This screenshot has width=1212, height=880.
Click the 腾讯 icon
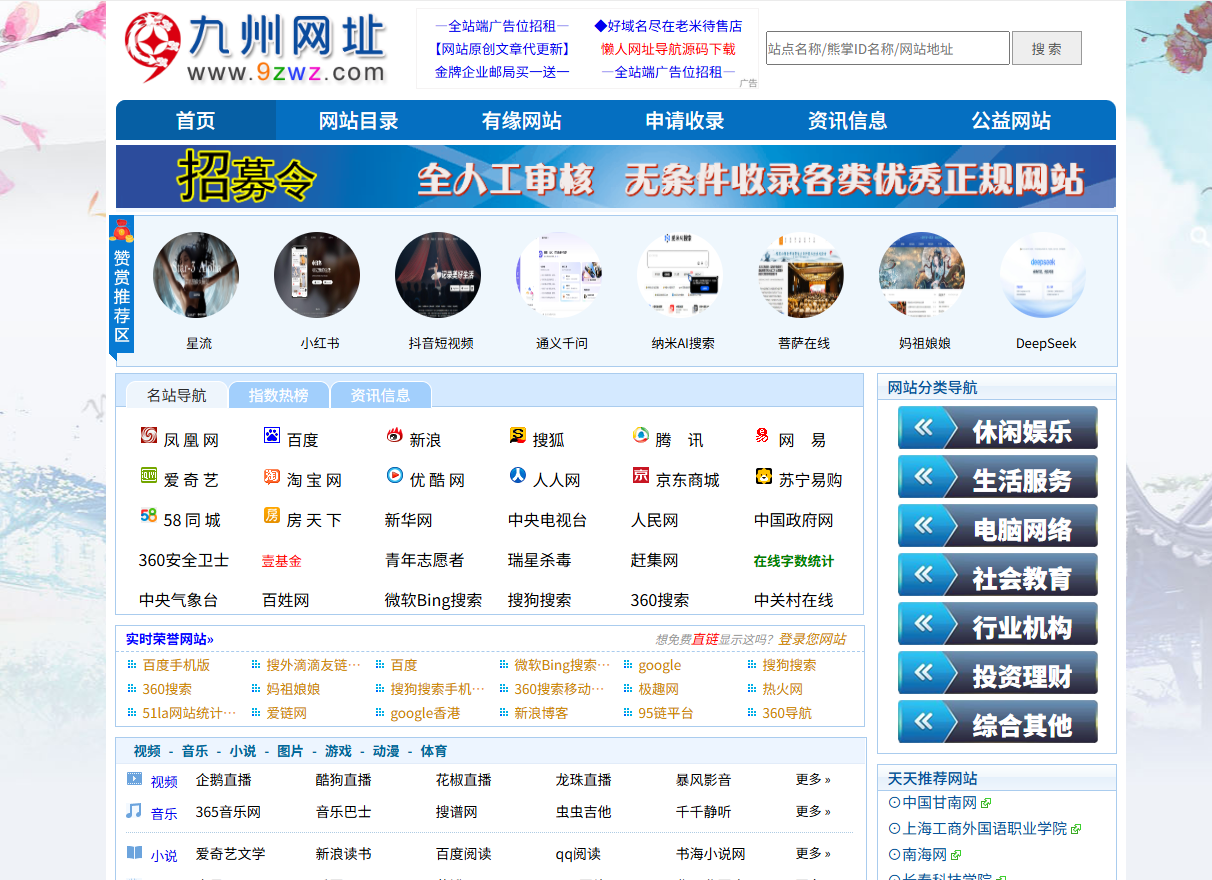pos(641,435)
